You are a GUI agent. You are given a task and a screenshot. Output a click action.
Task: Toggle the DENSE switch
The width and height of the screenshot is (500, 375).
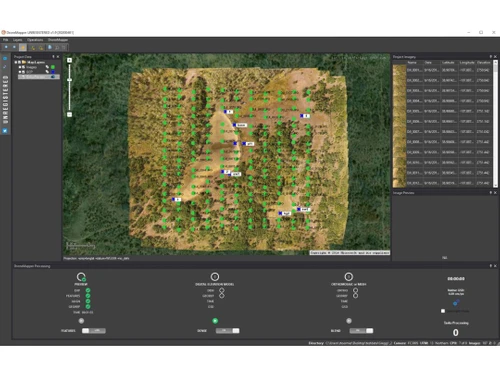coord(227,331)
